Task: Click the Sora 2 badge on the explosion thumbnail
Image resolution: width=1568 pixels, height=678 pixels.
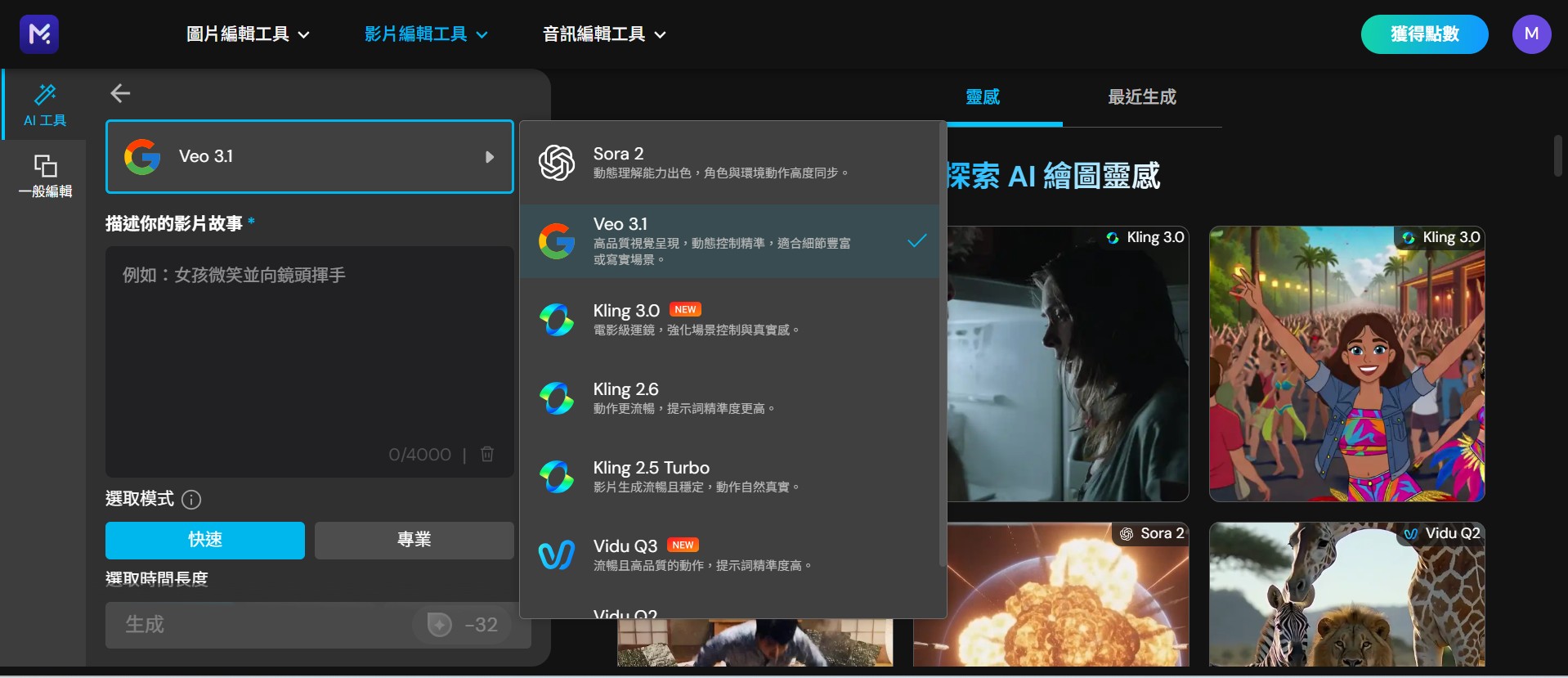Action: click(x=1151, y=533)
